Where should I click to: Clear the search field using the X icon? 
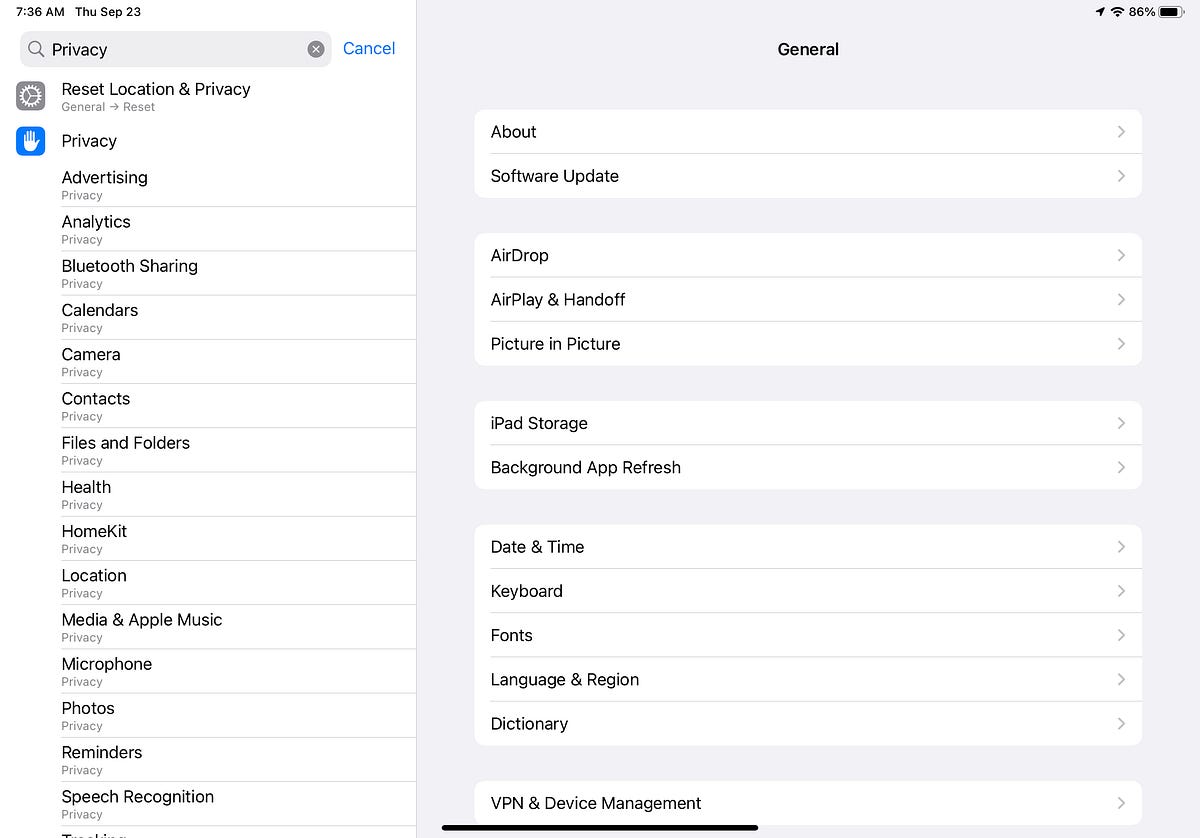coord(316,48)
